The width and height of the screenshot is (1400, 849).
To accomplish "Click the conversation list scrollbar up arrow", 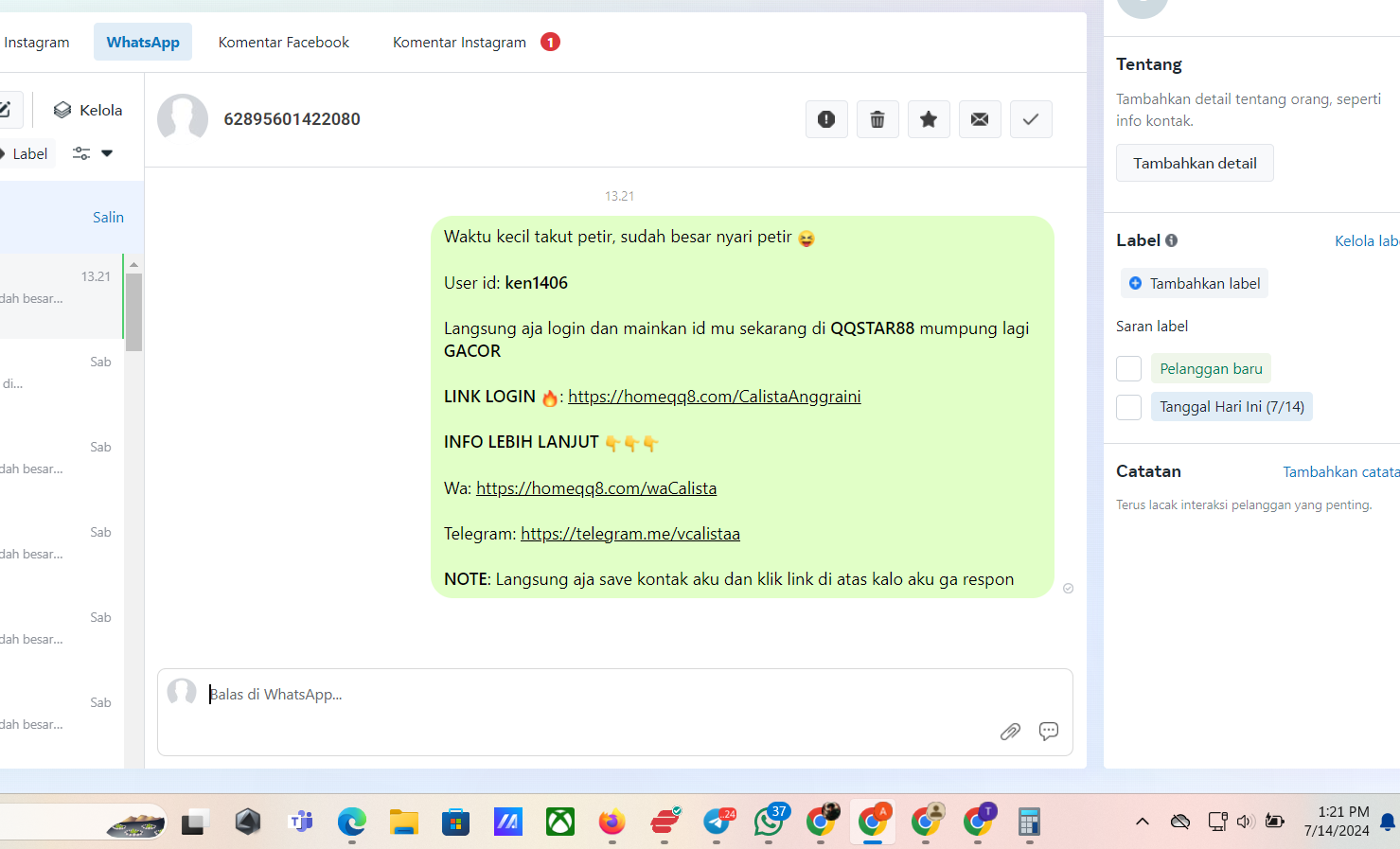I will coord(133,265).
